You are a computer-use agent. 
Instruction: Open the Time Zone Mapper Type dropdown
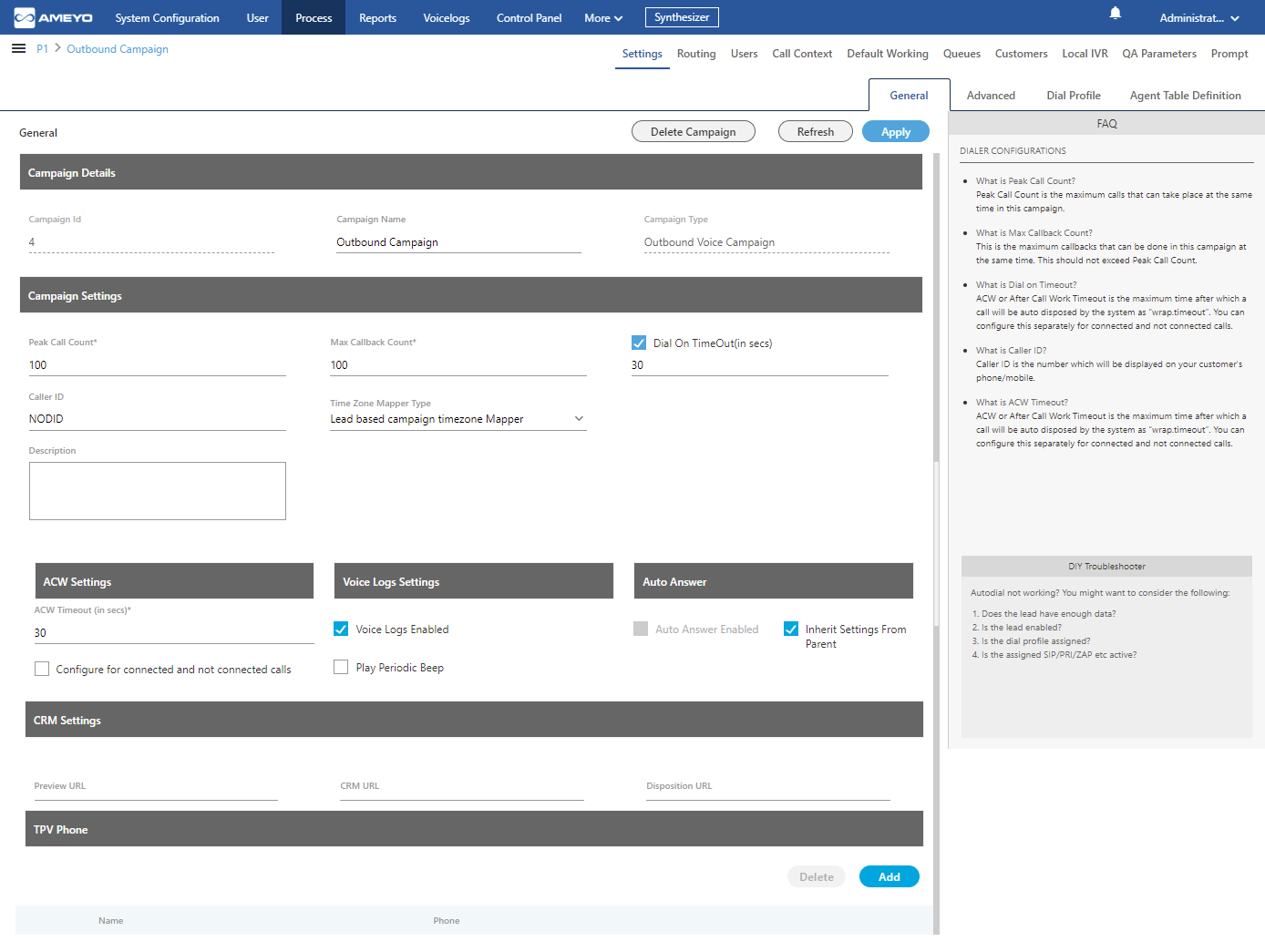tap(458, 419)
